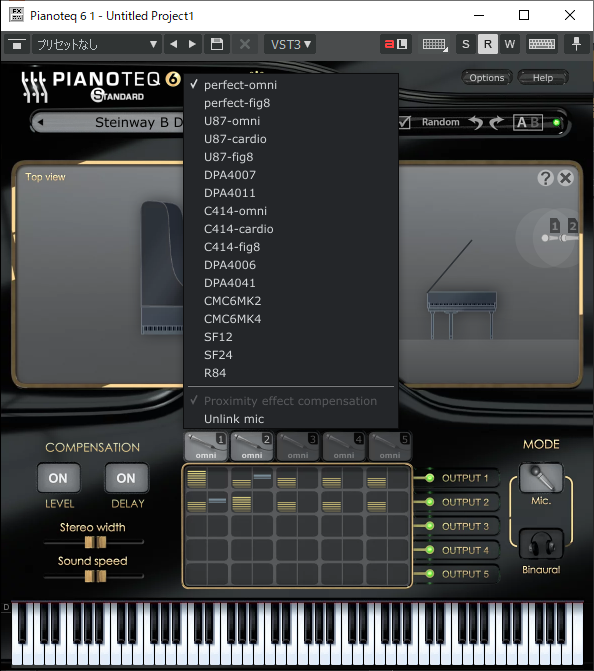Image resolution: width=594 pixels, height=671 pixels.
Task: Click the Random button
Action: 440,122
